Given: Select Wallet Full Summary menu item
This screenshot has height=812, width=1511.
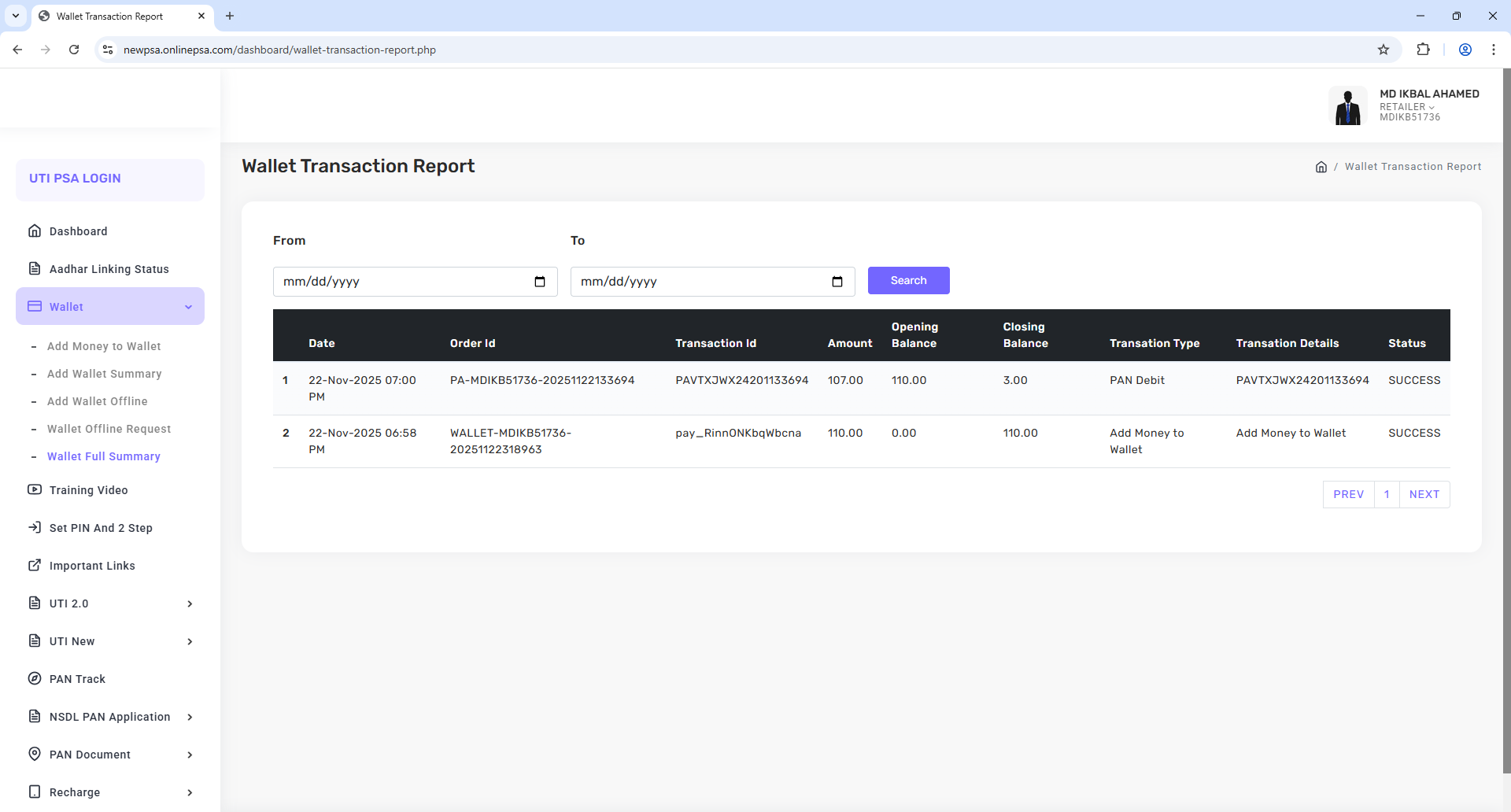Looking at the screenshot, I should coord(104,456).
